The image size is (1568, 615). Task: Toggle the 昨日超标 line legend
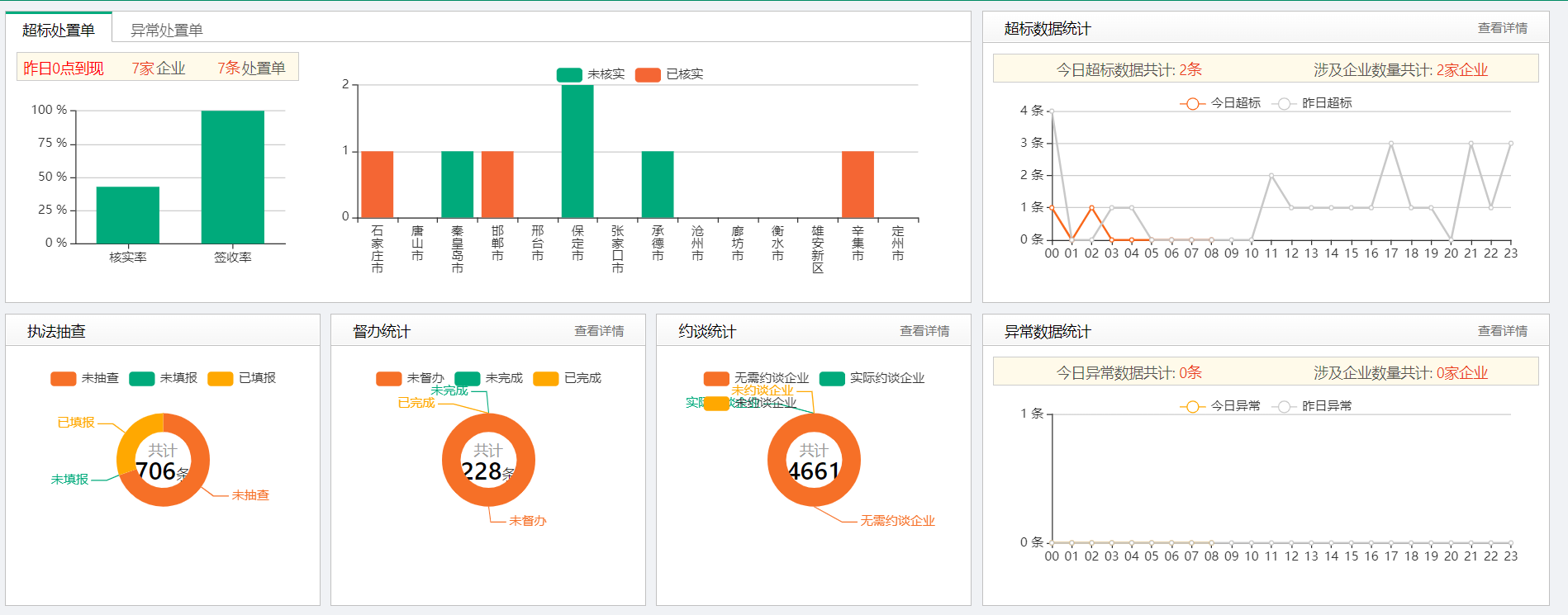click(1311, 103)
